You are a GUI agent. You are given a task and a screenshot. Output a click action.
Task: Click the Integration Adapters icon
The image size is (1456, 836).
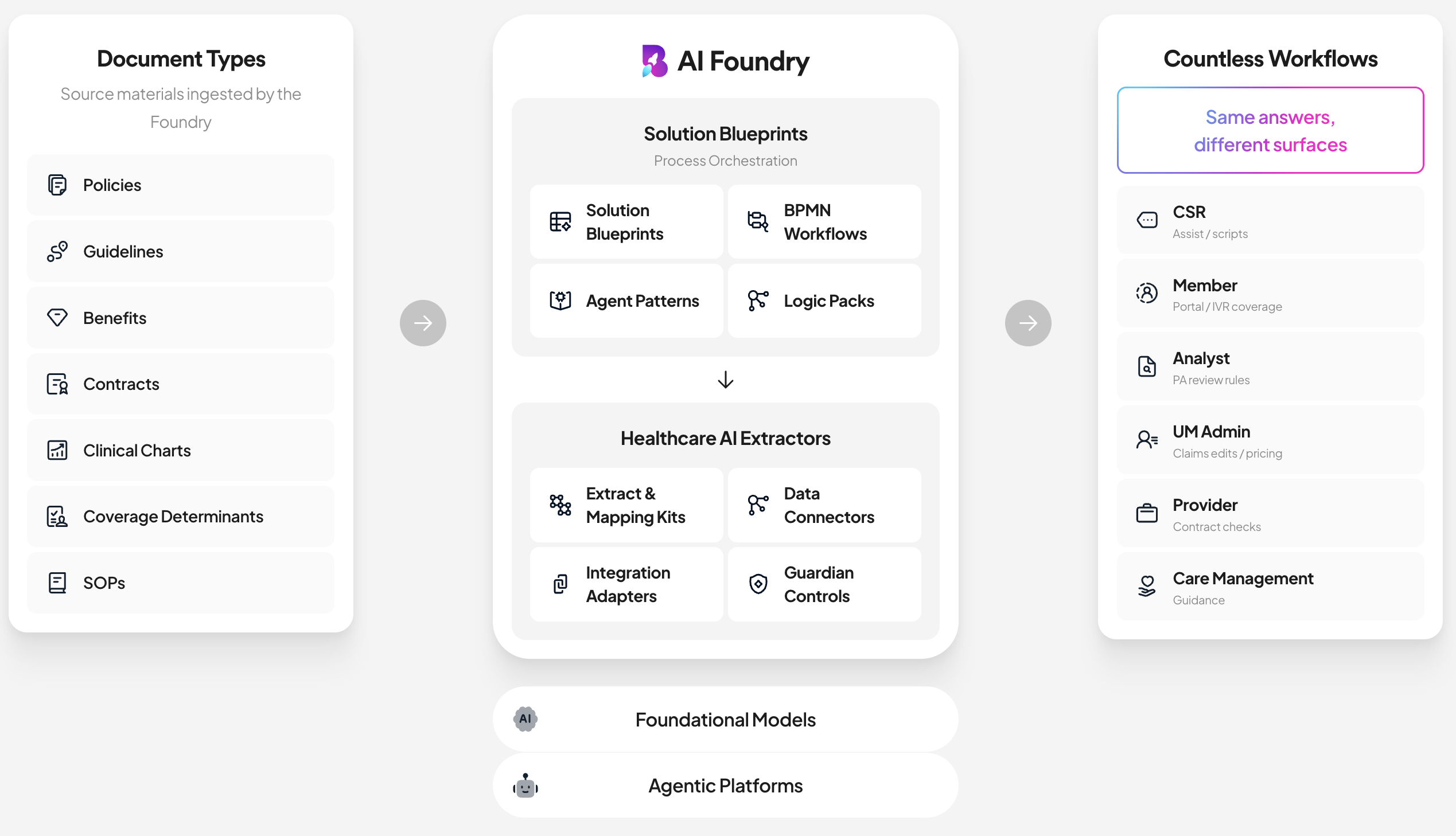[560, 584]
